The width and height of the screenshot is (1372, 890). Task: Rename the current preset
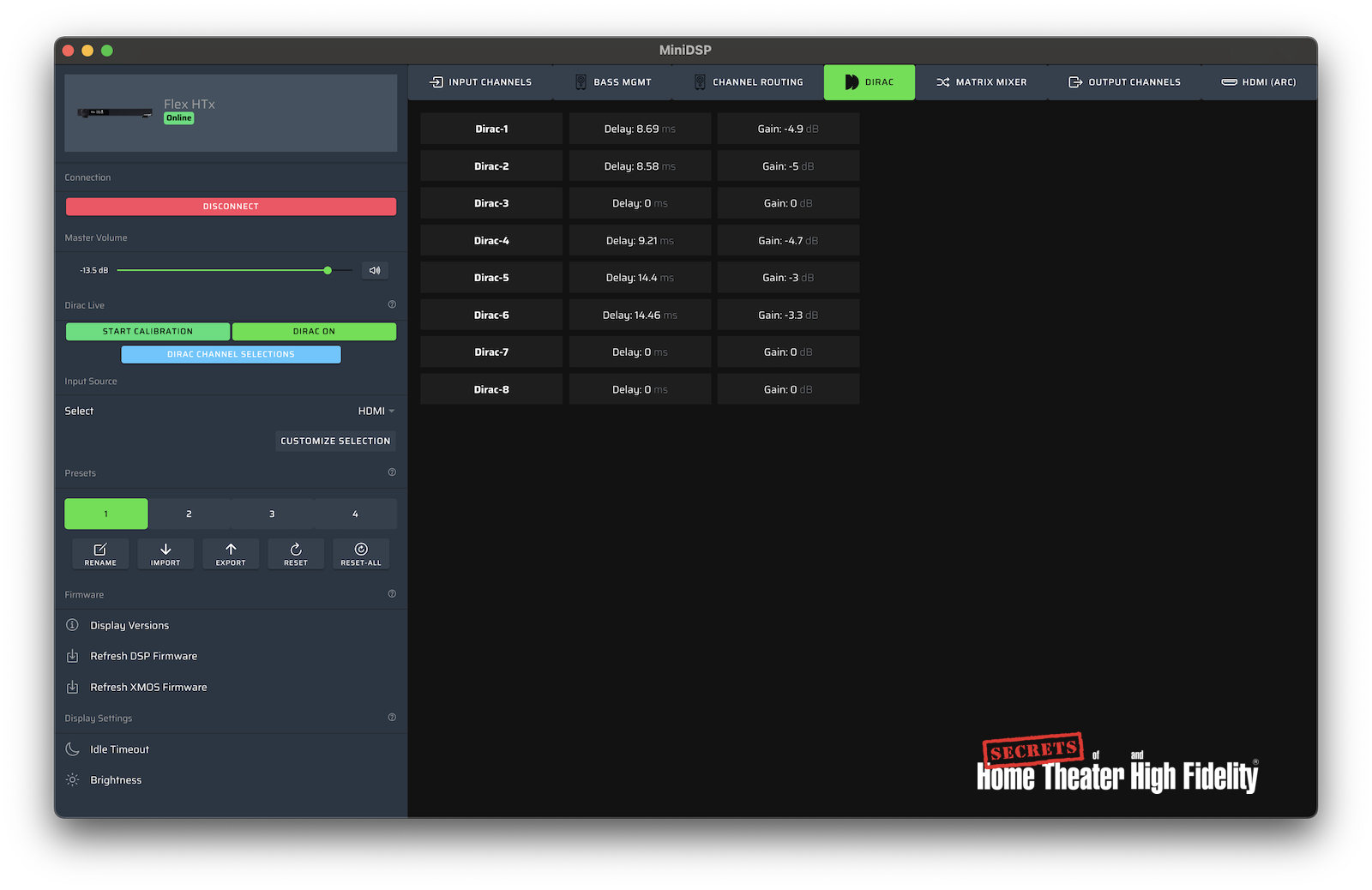pos(100,554)
